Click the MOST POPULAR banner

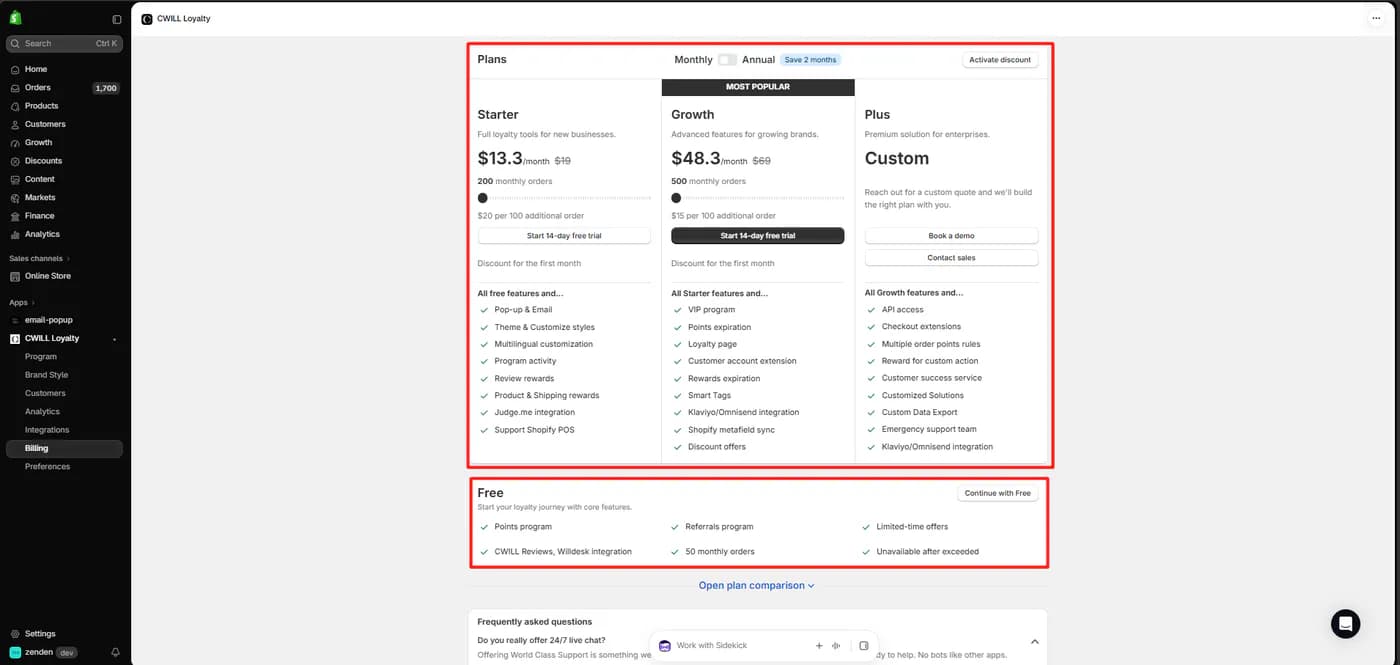tap(758, 87)
